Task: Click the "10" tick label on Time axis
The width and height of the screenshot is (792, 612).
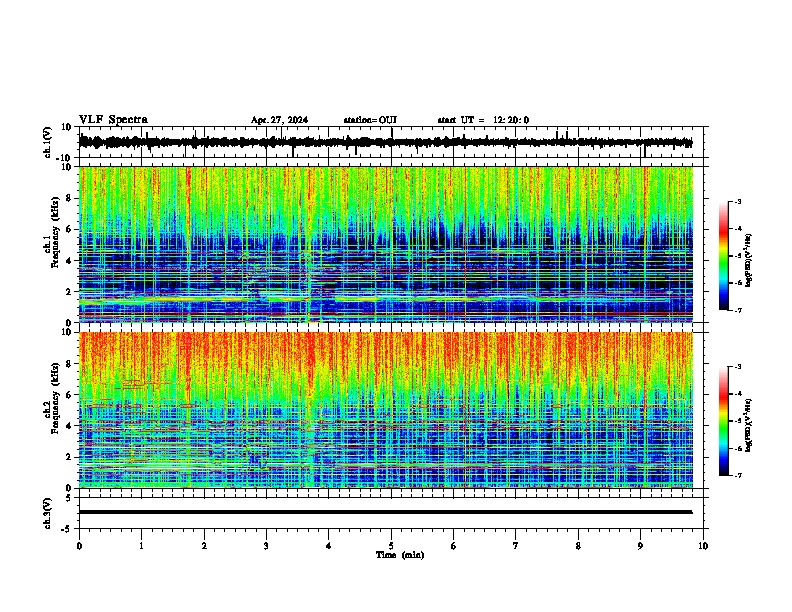Action: [x=703, y=546]
